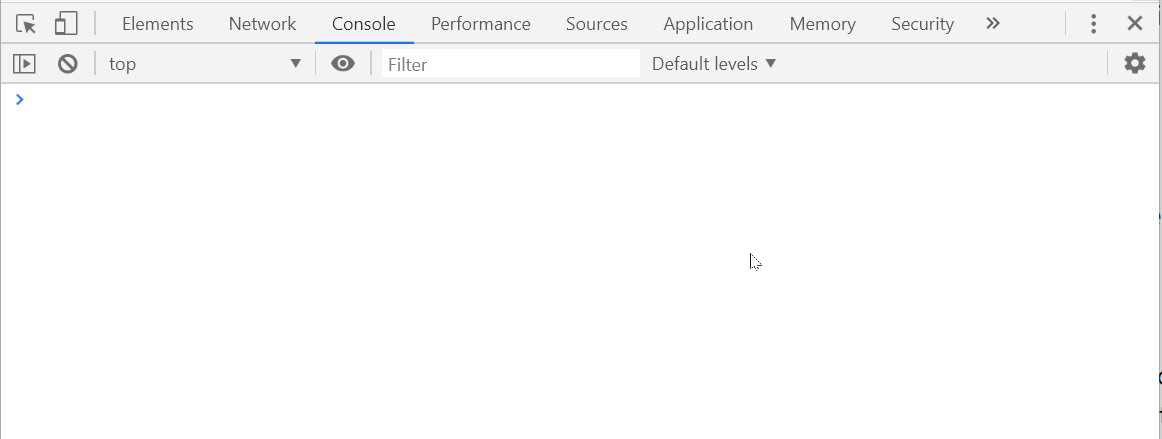1162x439 pixels.
Task: Switch to the Memory tab
Action: 823,24
